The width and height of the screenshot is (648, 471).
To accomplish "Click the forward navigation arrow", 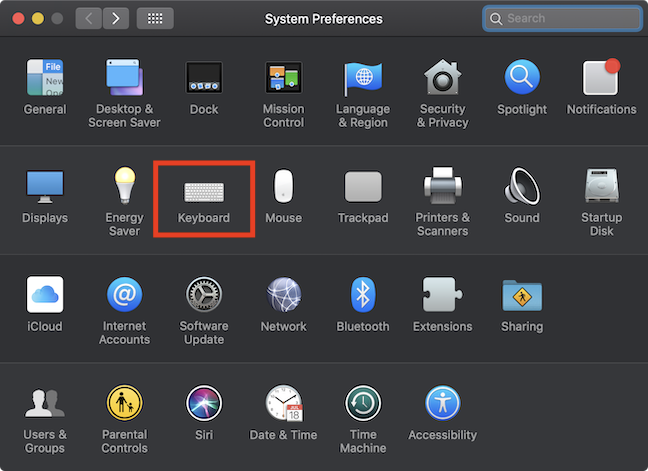I will 116,19.
